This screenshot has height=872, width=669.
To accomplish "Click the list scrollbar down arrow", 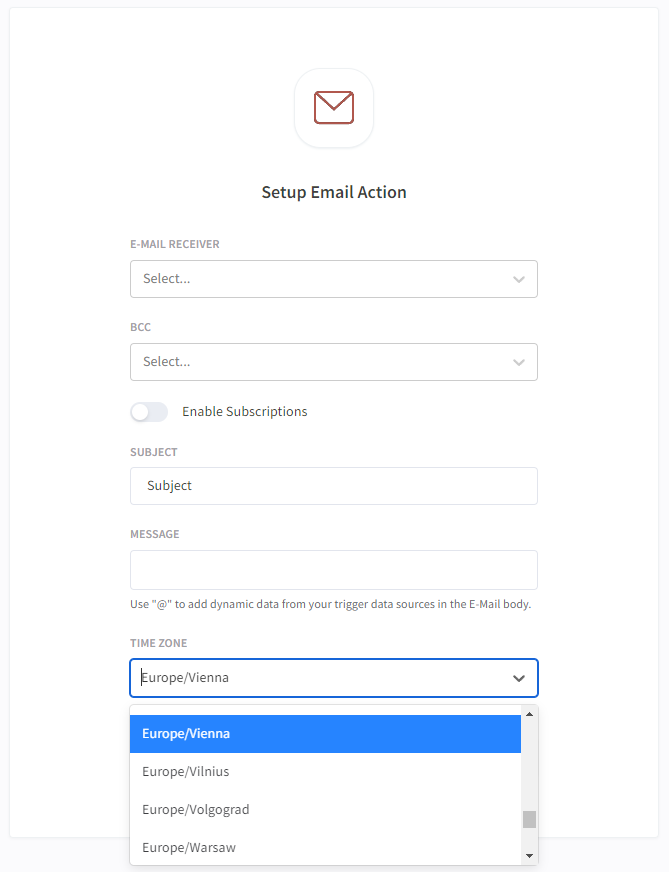I will click(529, 856).
